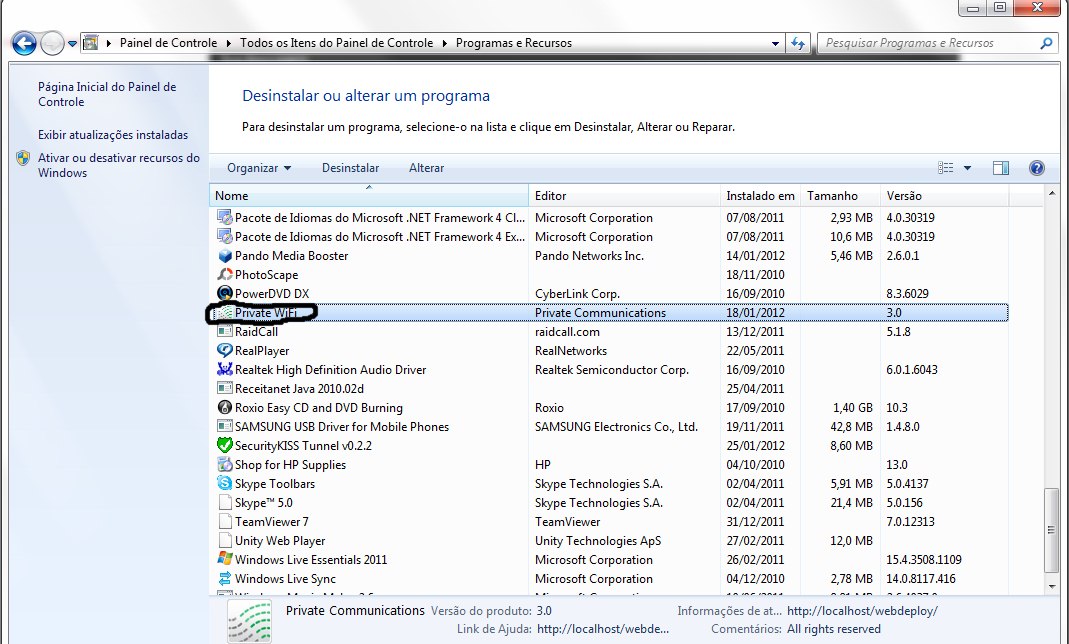Select the Private WiFi row by its name

[266, 313]
